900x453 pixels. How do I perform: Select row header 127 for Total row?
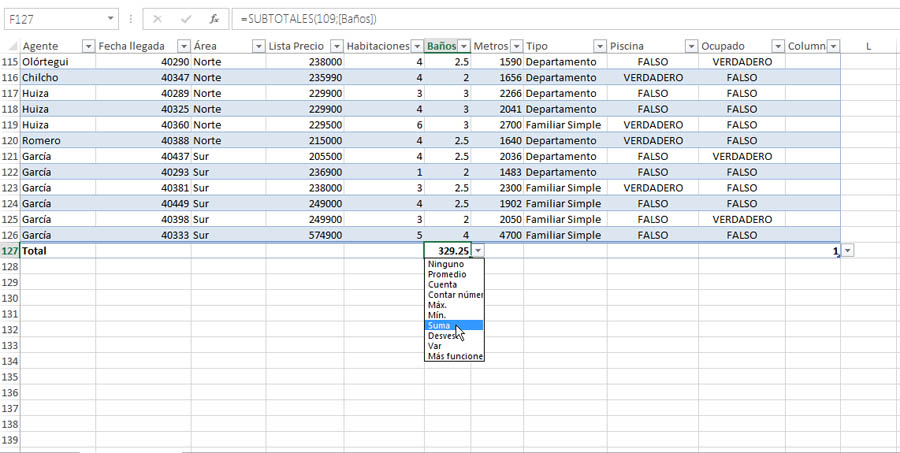point(10,251)
